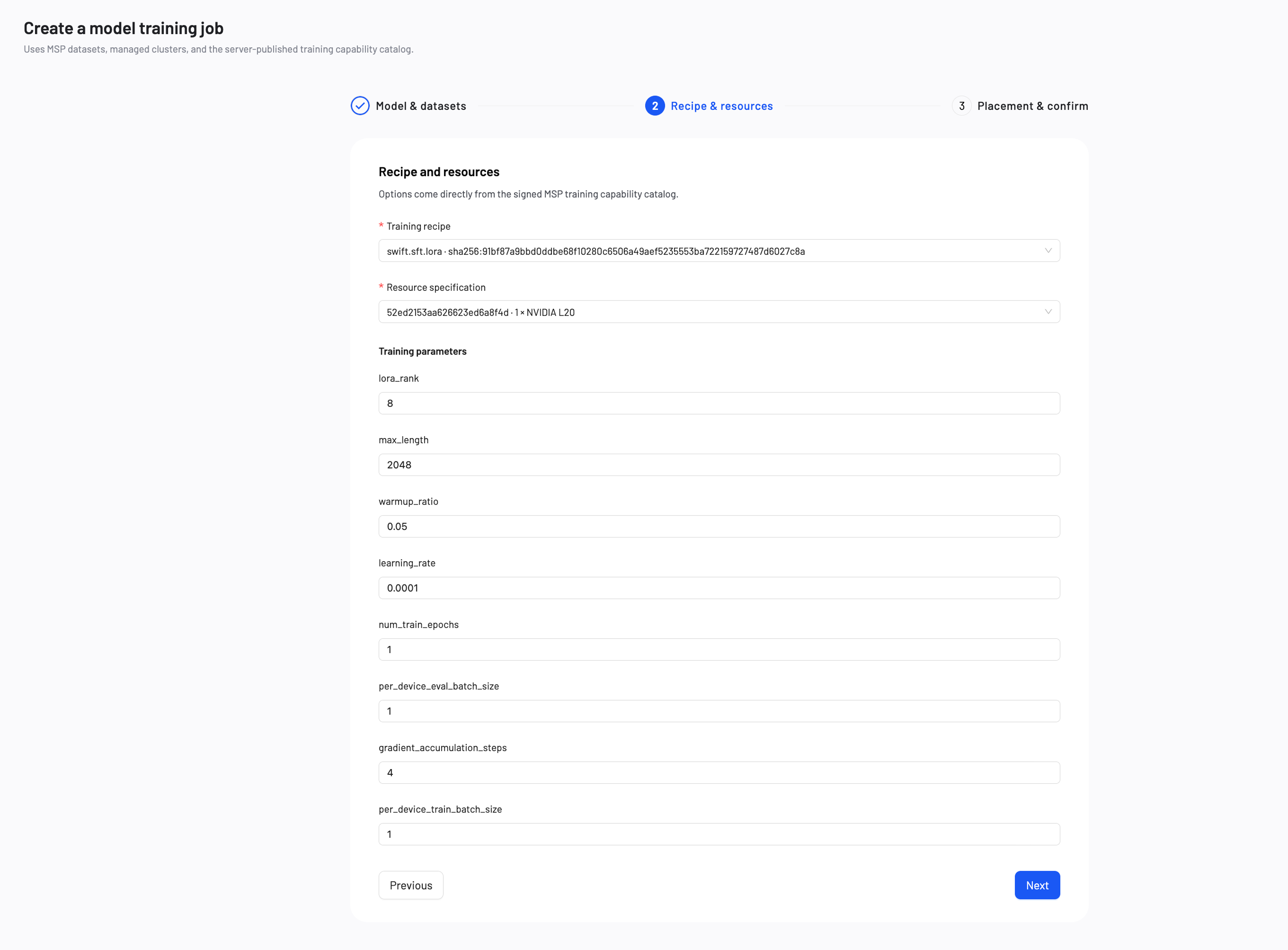Click the num_train_epochs input field
The image size is (1288, 950).
click(719, 649)
